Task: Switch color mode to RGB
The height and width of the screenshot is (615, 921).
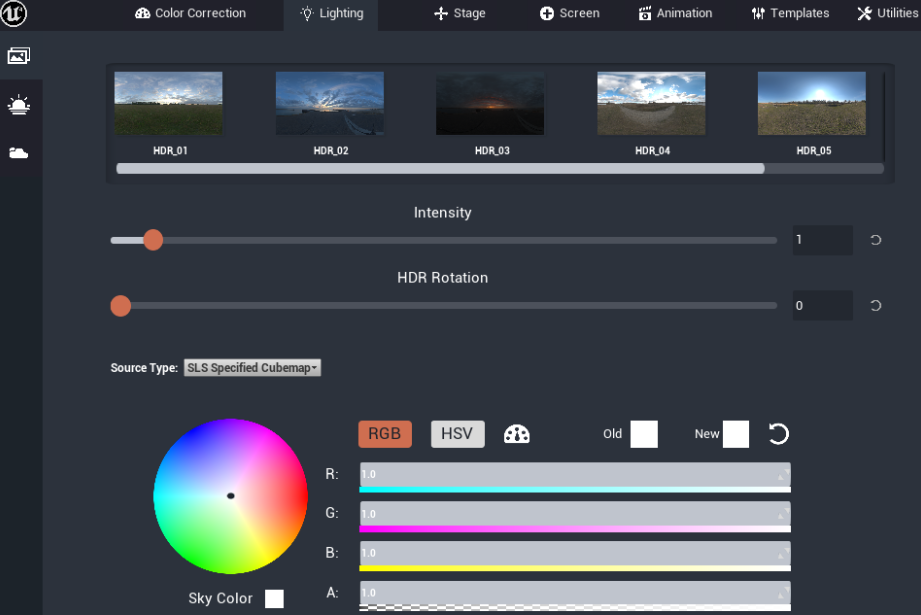Action: (385, 434)
